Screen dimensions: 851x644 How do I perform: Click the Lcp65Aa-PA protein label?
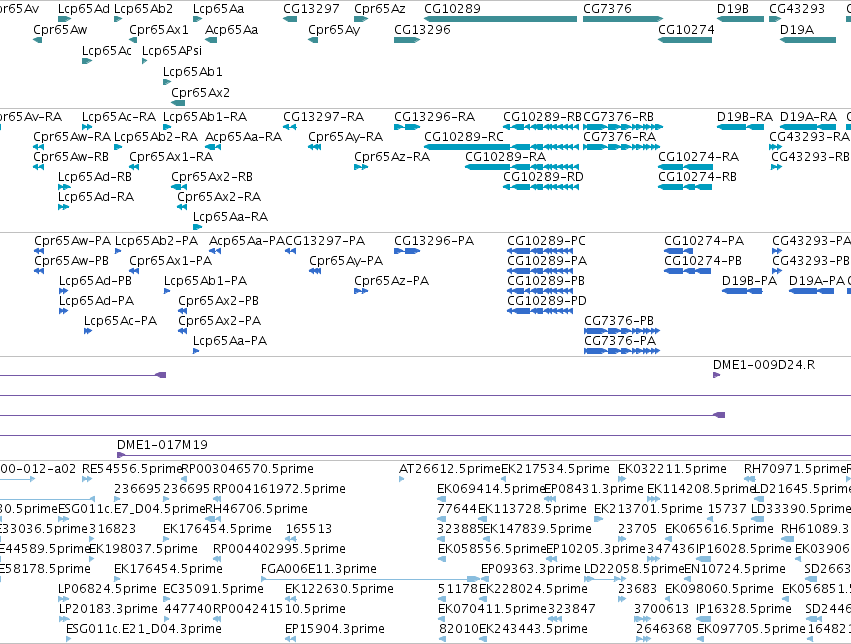tap(230, 341)
